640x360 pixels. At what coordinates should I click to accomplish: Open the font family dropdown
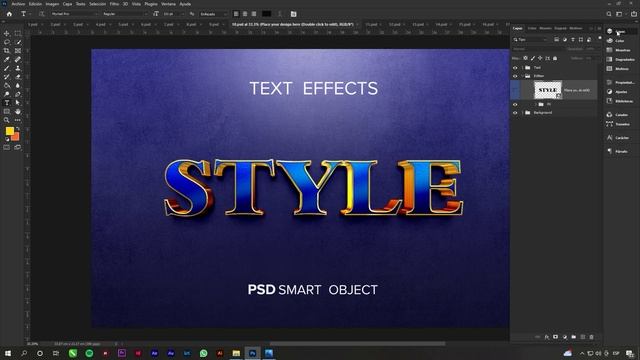[74, 14]
